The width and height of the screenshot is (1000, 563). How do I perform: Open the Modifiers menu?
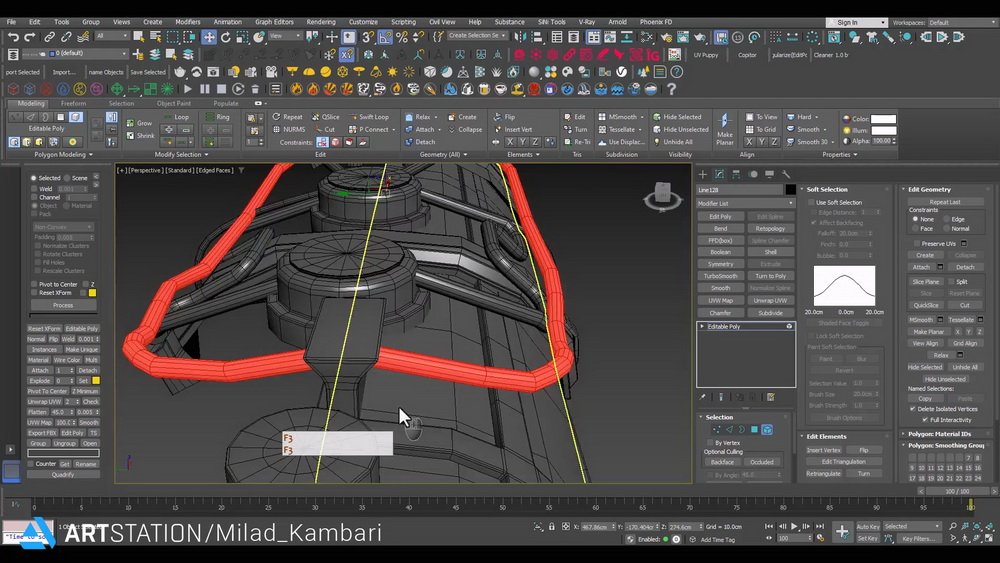pos(188,22)
